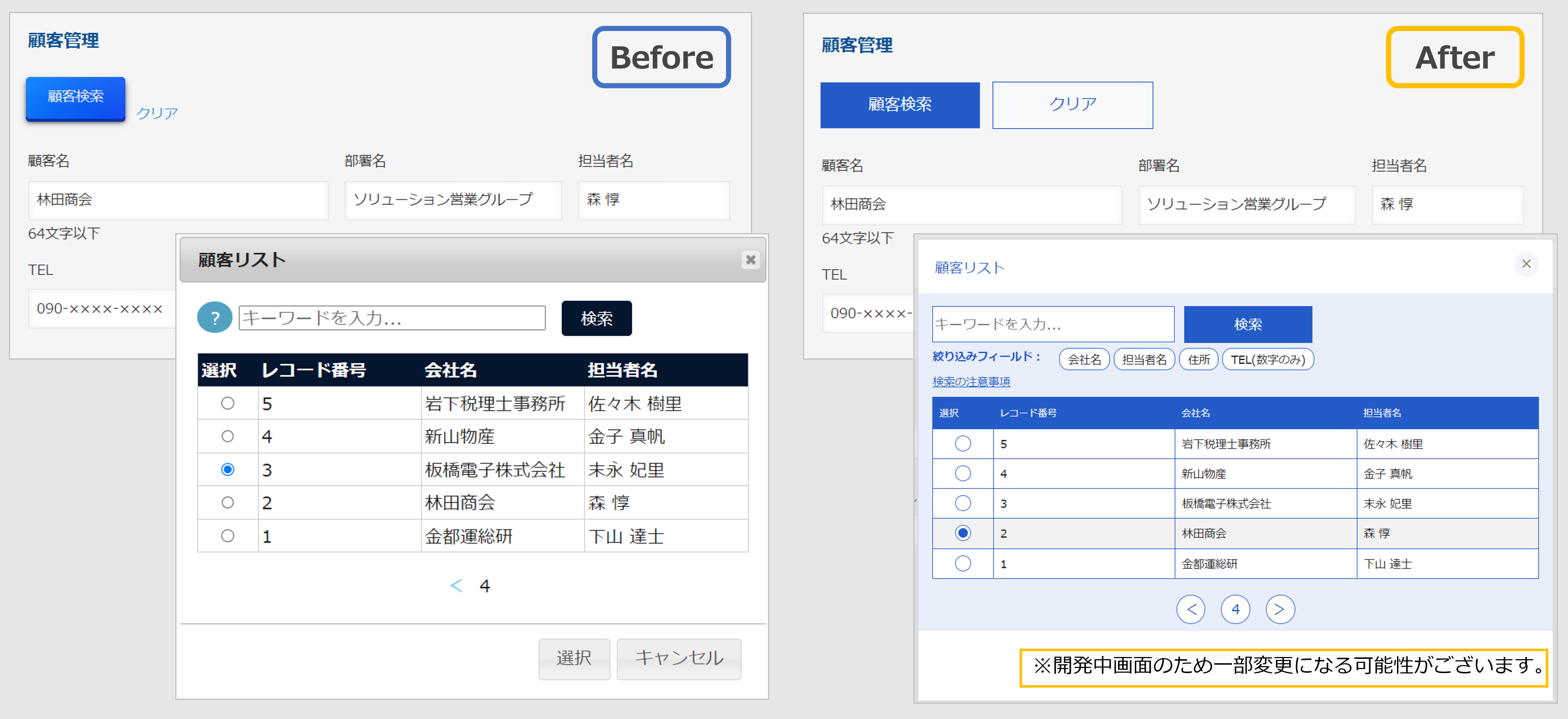Image resolution: width=1568 pixels, height=719 pixels.
Task: Open 検索の注意事項 link
Action: pyautogui.click(x=971, y=382)
